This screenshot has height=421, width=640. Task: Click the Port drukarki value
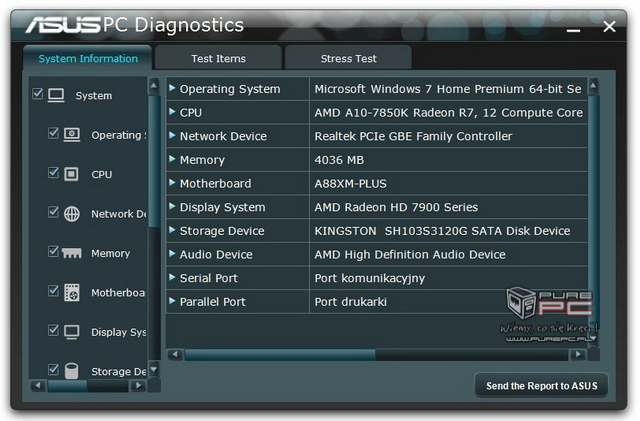click(350, 302)
